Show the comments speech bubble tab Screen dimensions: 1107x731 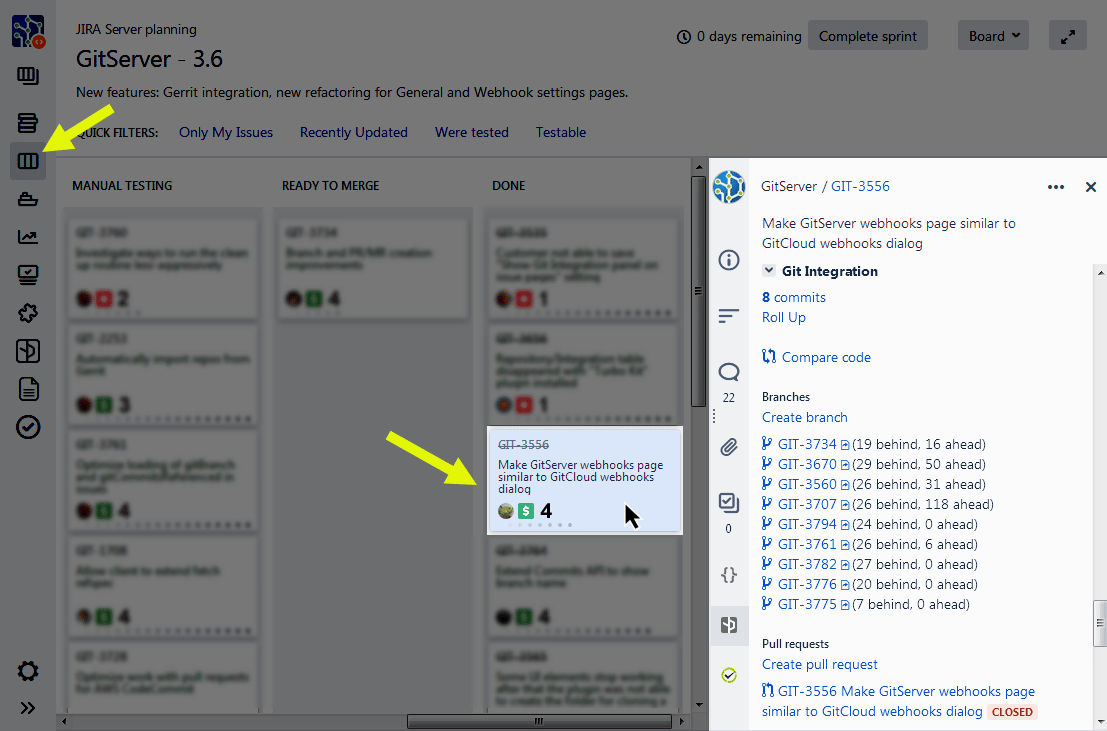pos(729,372)
